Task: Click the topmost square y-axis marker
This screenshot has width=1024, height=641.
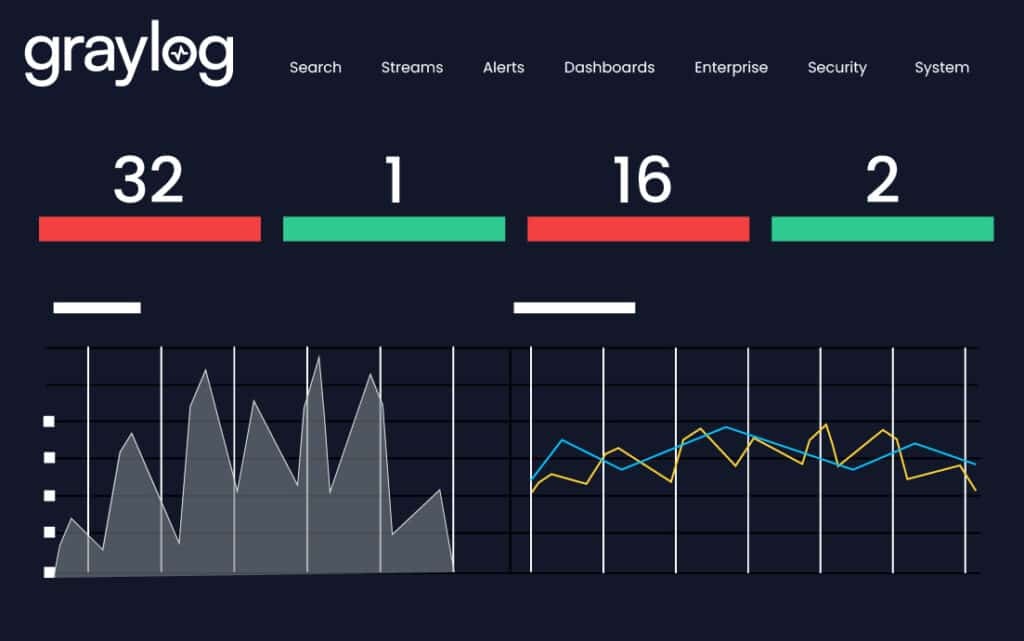Action: pyautogui.click(x=49, y=422)
